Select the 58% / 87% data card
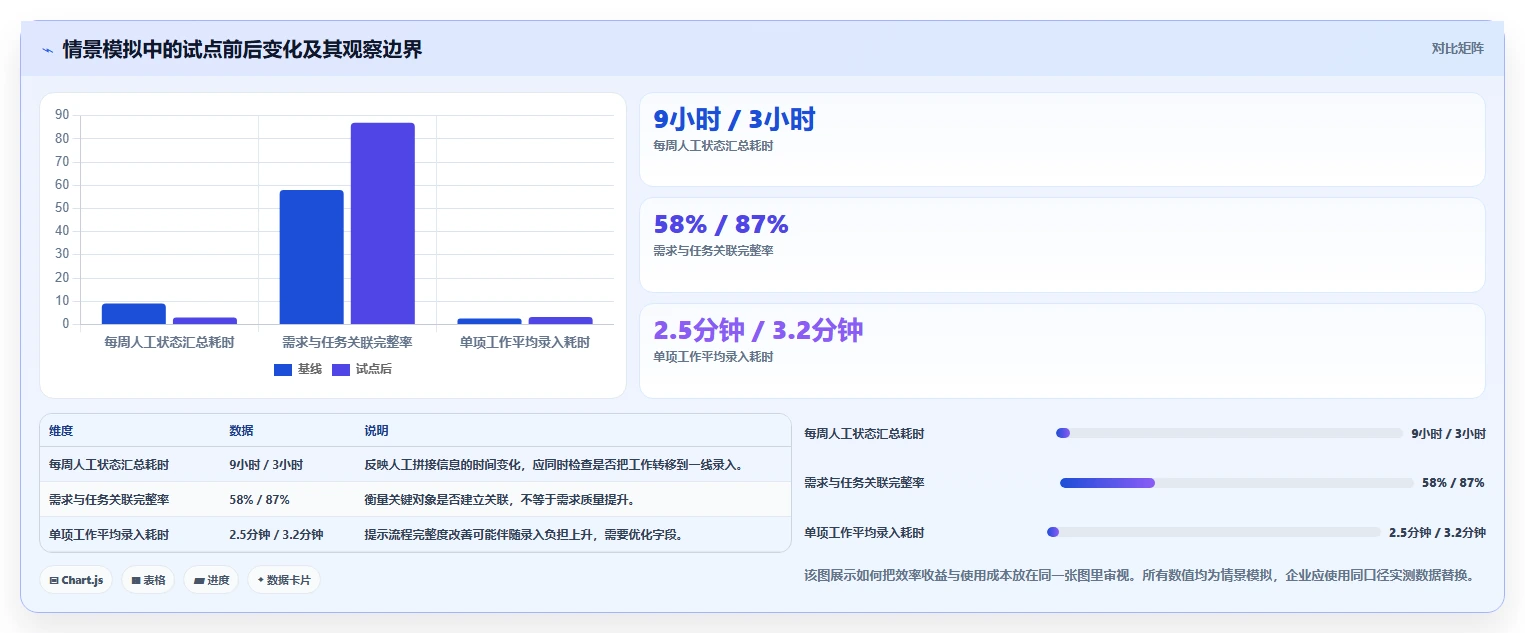The image size is (1525, 633). click(x=1062, y=245)
